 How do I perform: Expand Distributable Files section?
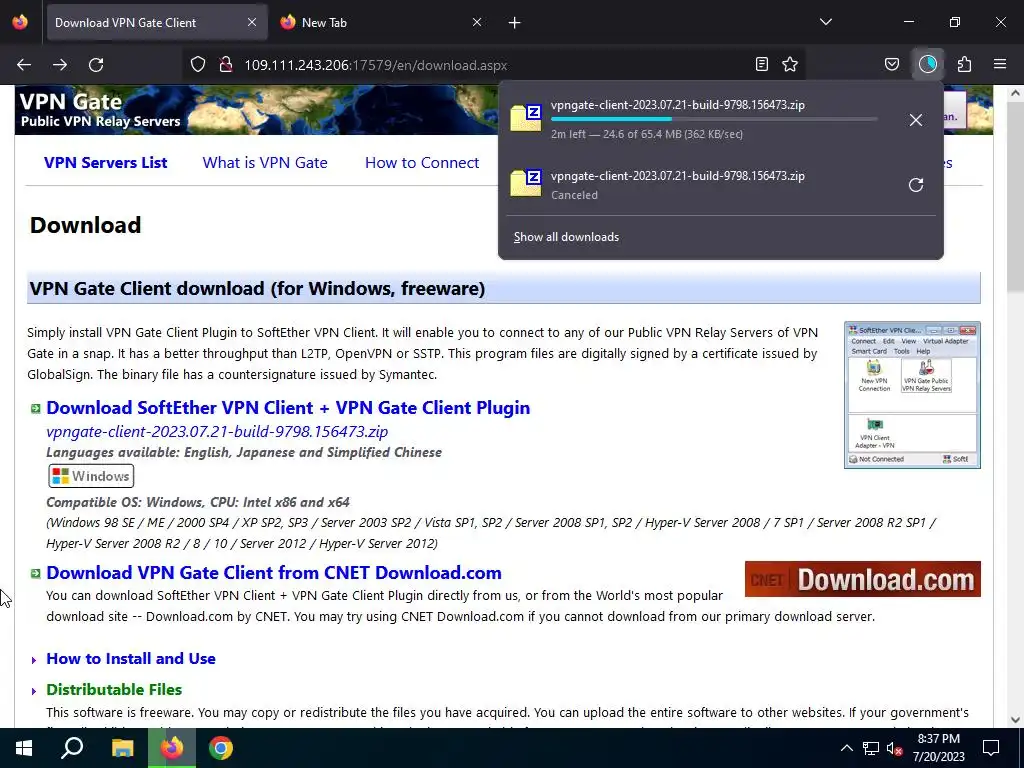tap(114, 690)
